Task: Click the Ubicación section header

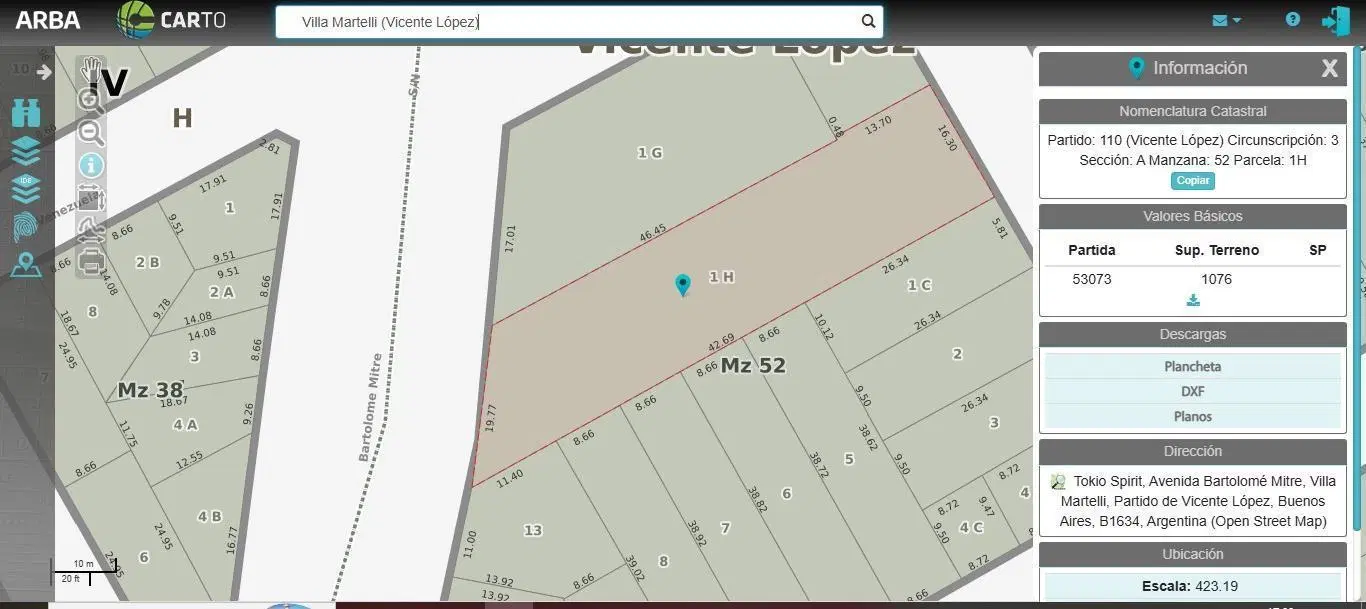Action: 1192,554
